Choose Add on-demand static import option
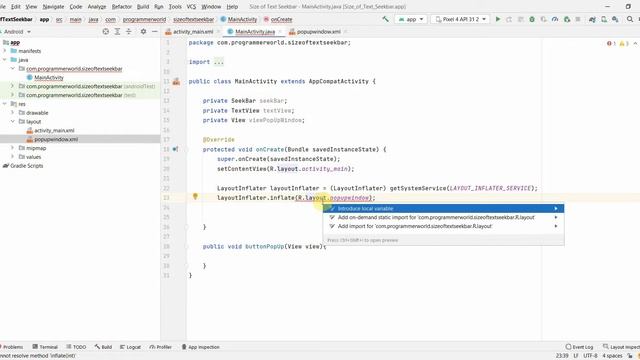The height and width of the screenshot is (360, 640). click(x=444, y=218)
